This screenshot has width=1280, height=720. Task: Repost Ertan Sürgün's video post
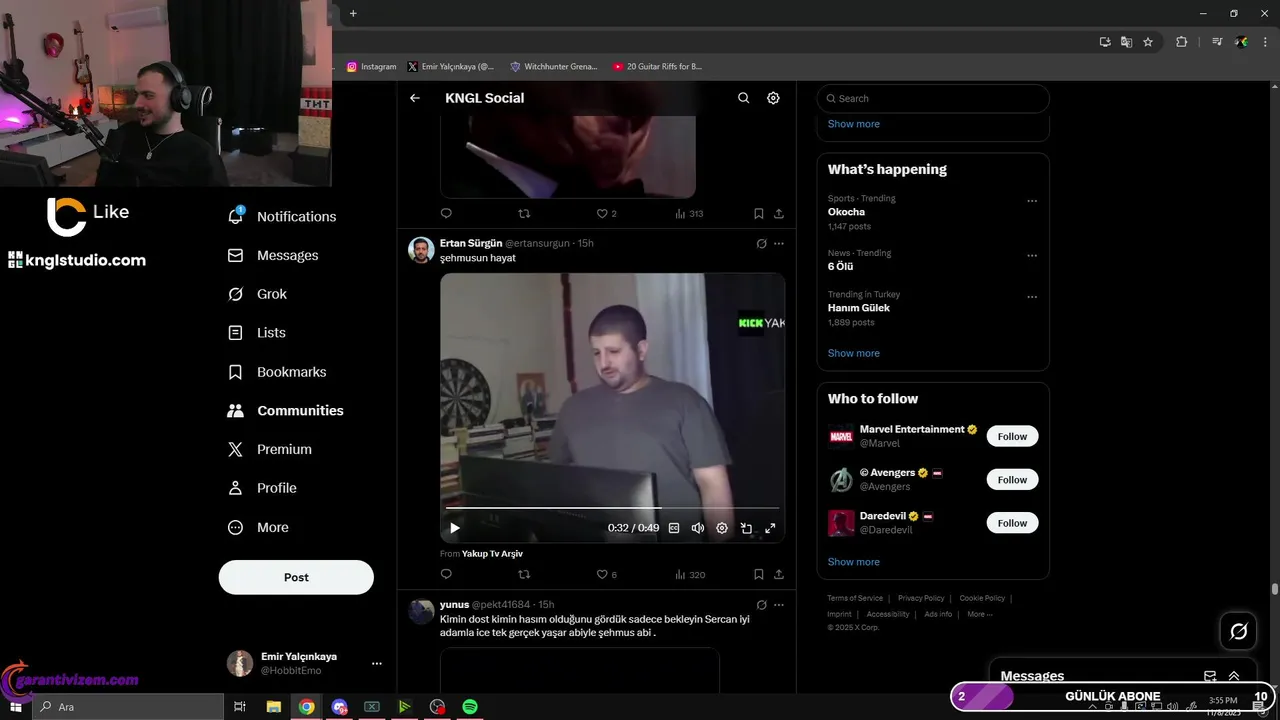524,574
